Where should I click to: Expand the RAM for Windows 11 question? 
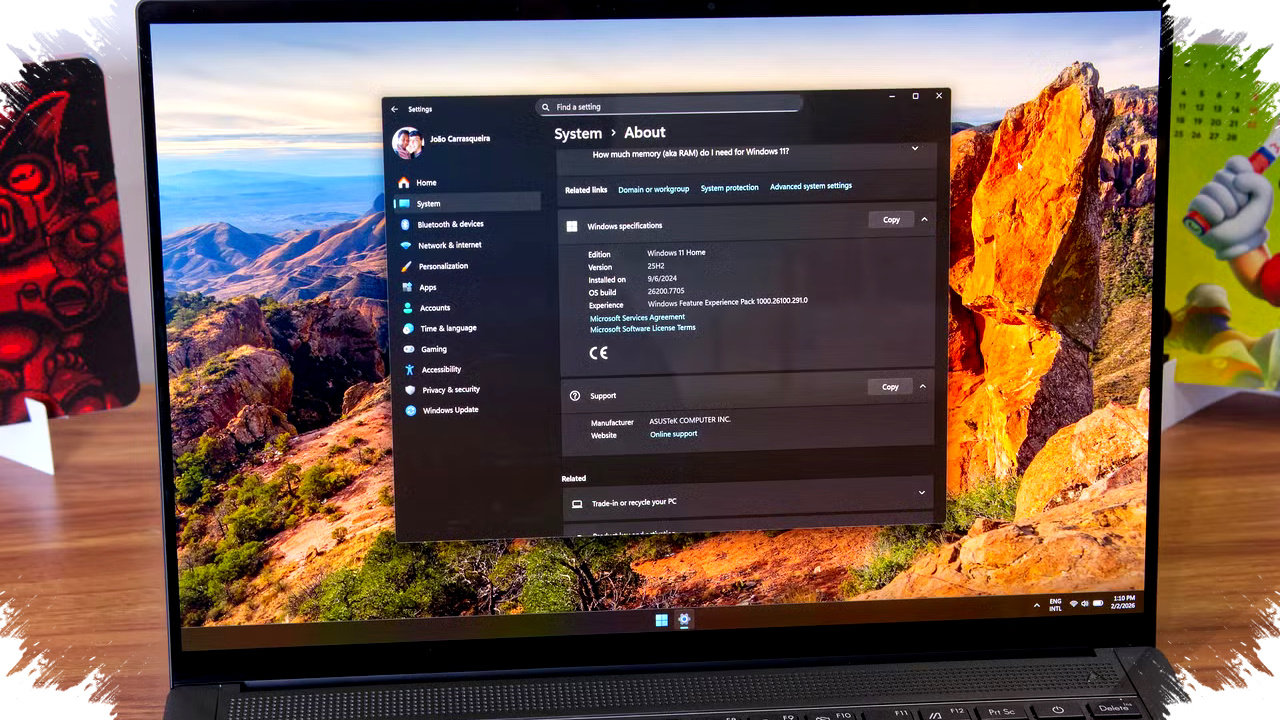click(x=914, y=149)
